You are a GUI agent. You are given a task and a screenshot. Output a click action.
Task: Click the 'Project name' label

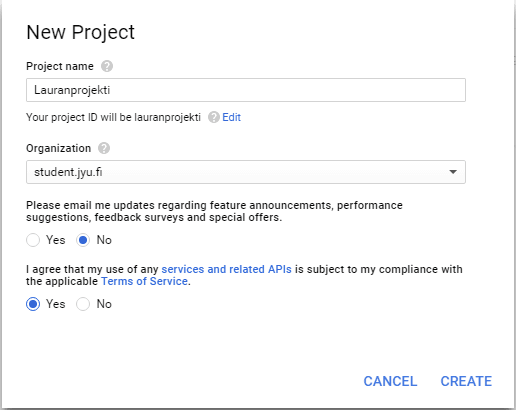coord(60,66)
